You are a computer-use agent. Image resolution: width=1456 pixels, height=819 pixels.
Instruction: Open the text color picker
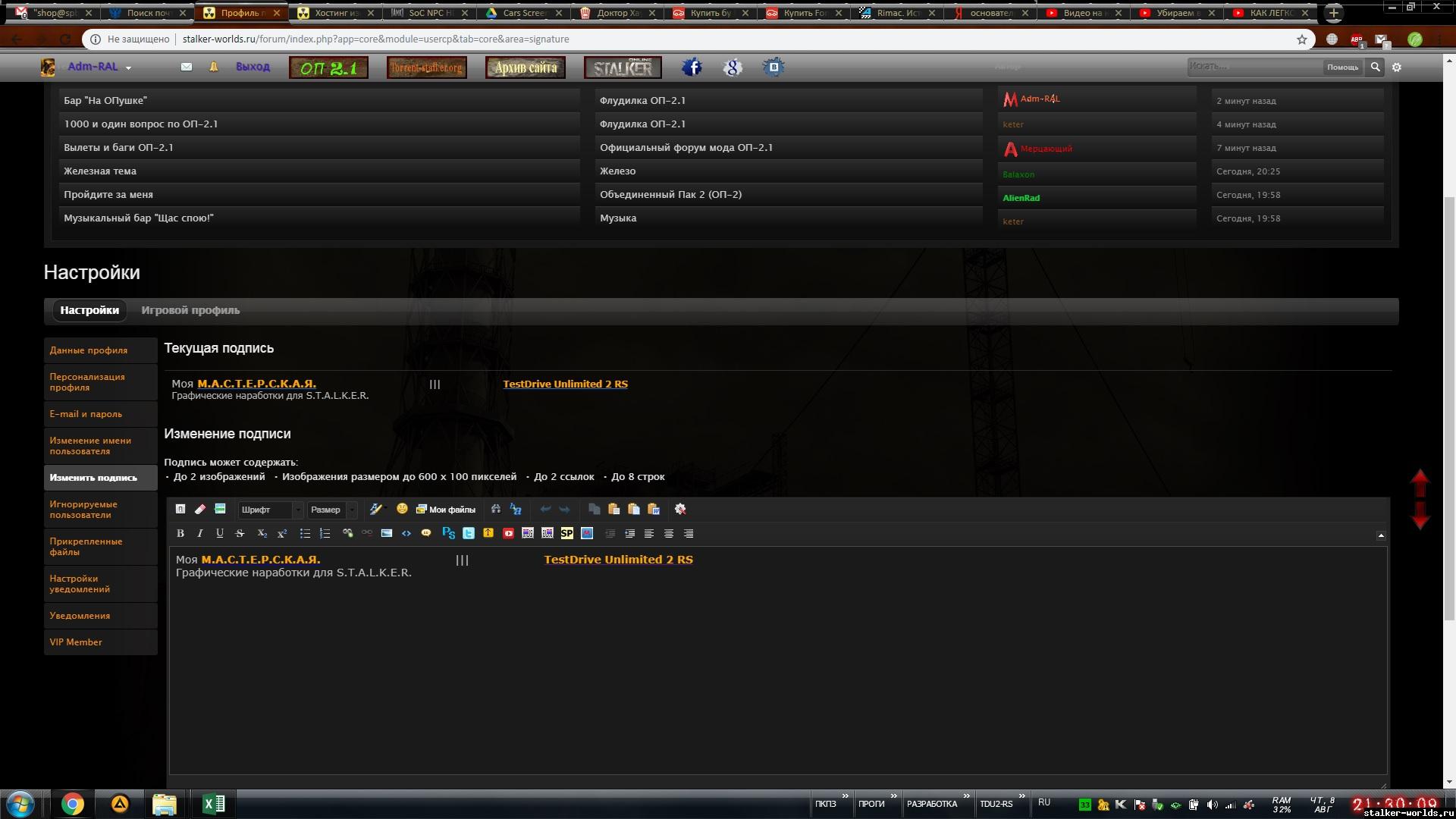[377, 510]
